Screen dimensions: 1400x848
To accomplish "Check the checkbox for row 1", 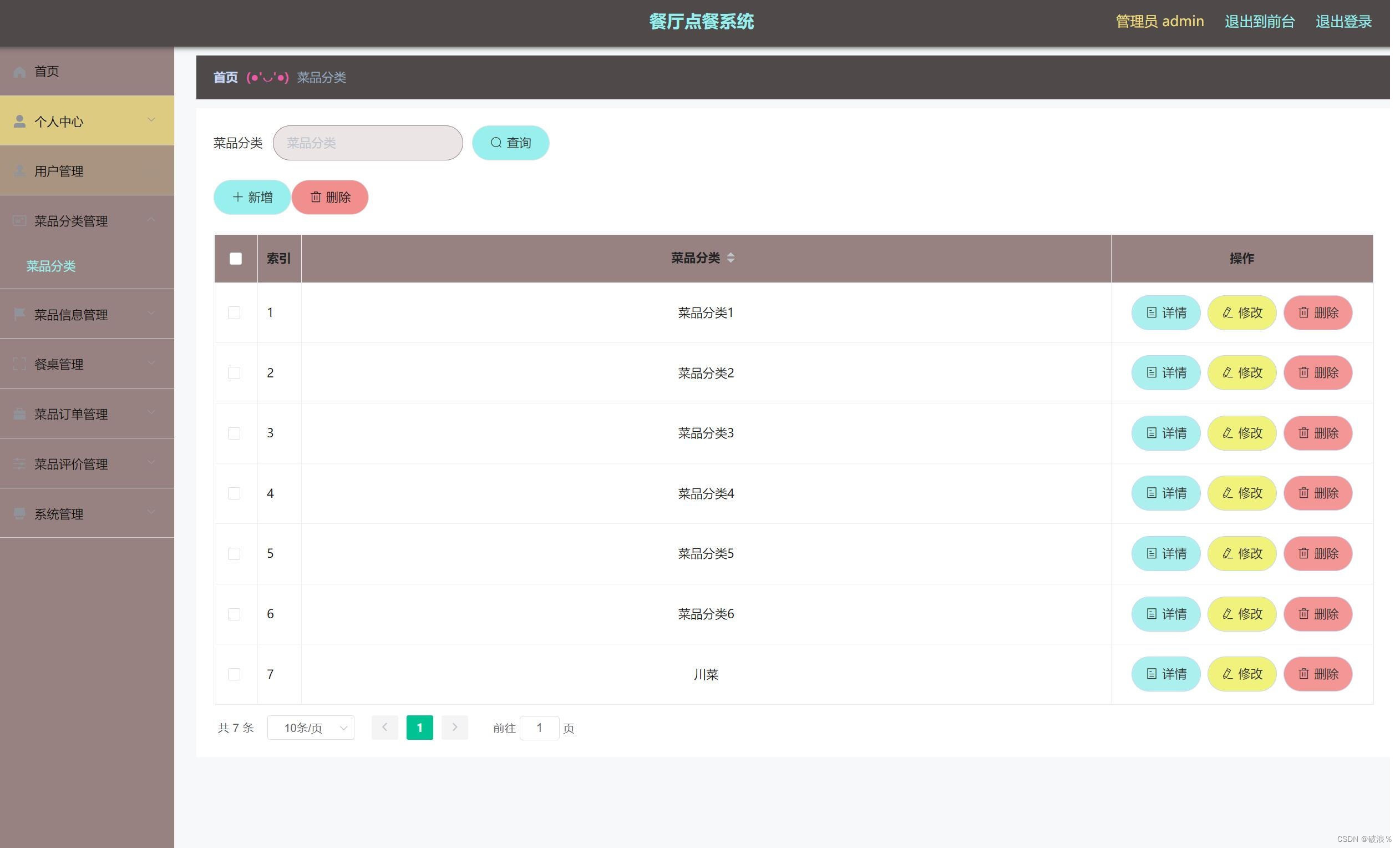I will pos(234,312).
